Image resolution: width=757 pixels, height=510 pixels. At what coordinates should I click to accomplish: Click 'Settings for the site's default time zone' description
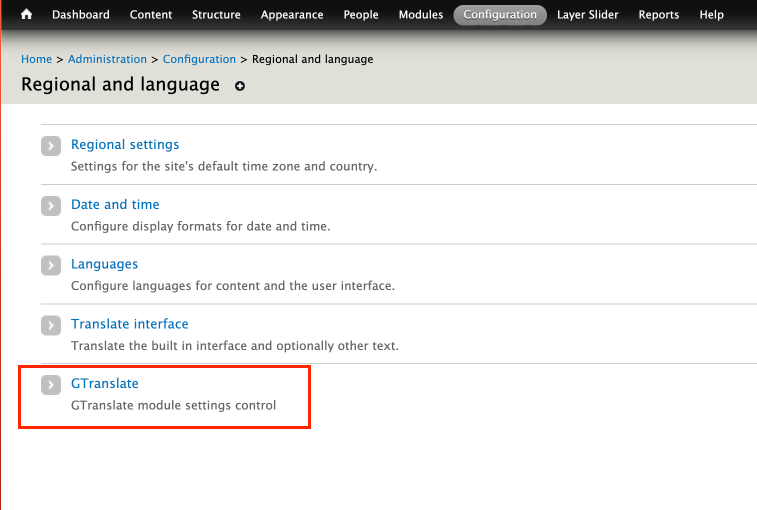coord(224,166)
